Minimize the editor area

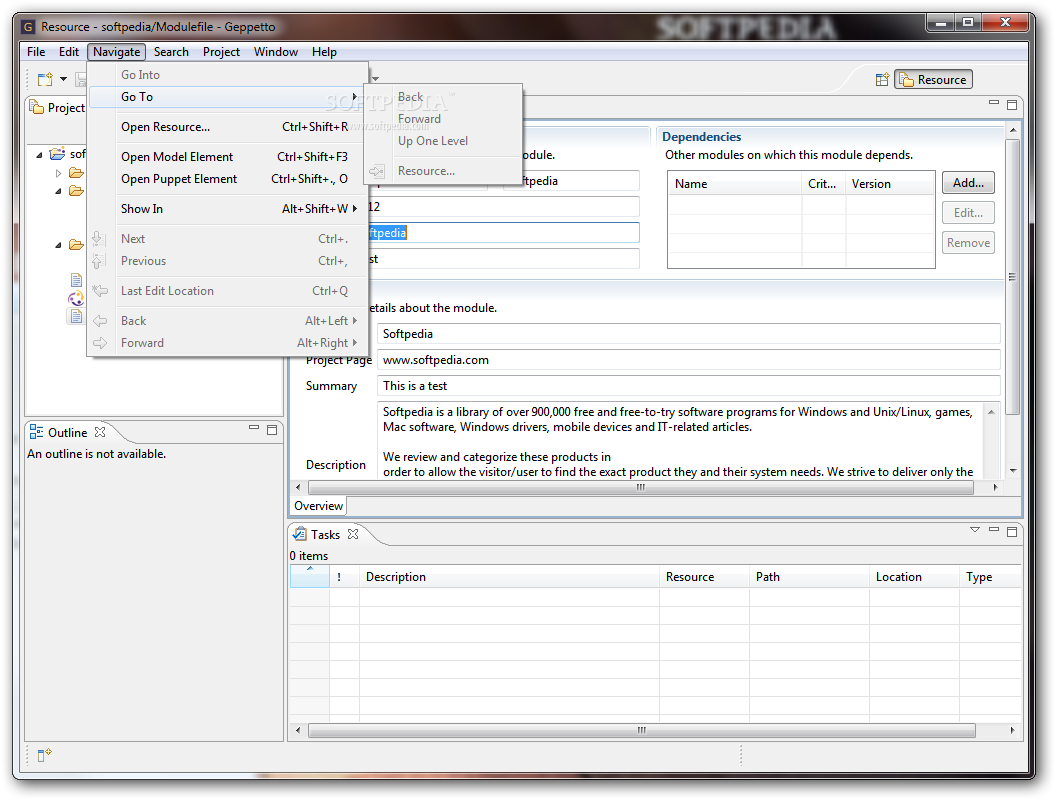[x=993, y=102]
